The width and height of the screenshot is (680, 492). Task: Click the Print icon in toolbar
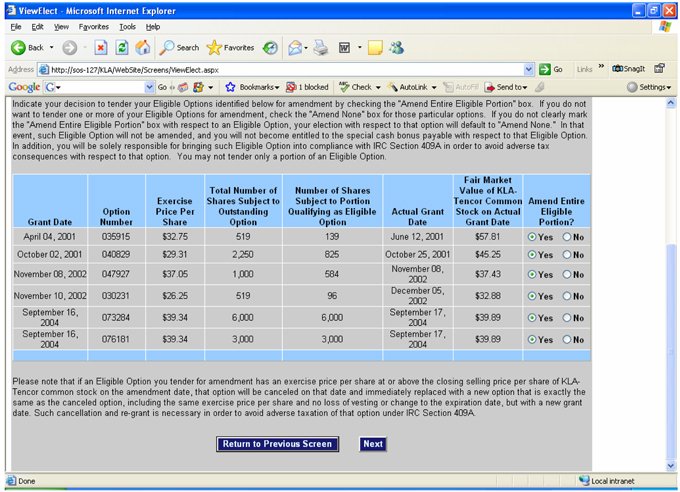pyautogui.click(x=321, y=47)
